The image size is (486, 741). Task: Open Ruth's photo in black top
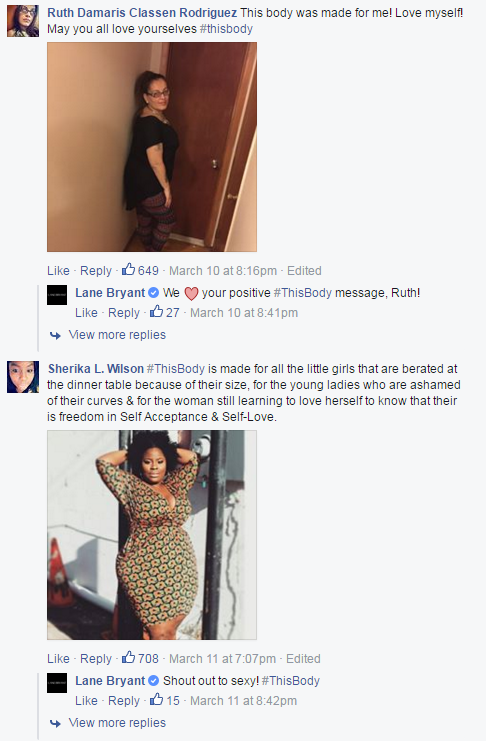point(152,147)
